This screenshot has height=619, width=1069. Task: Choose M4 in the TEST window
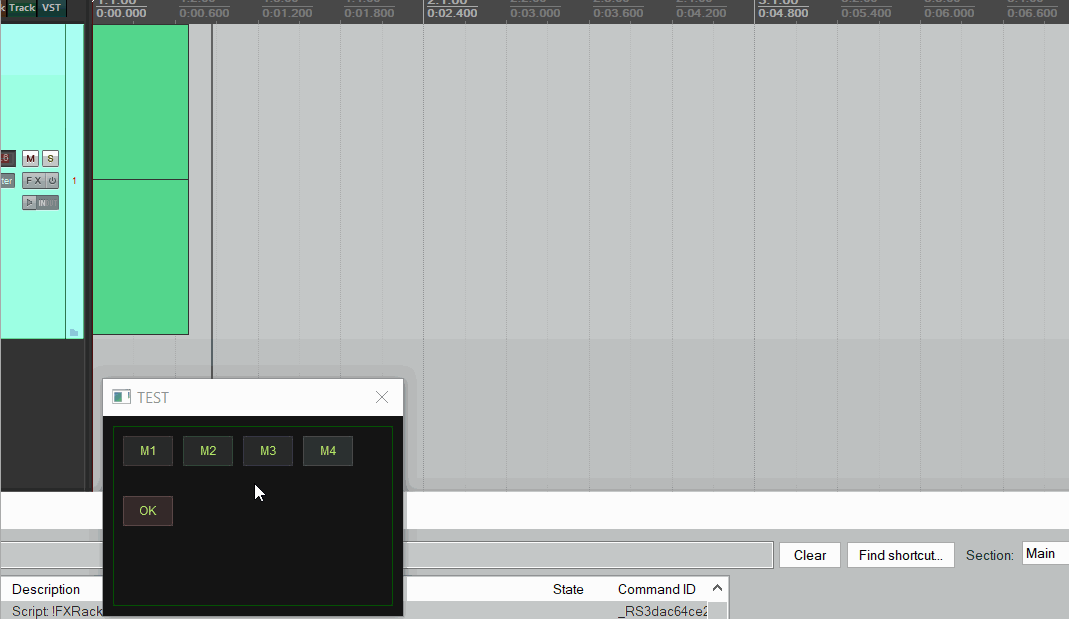coord(328,451)
